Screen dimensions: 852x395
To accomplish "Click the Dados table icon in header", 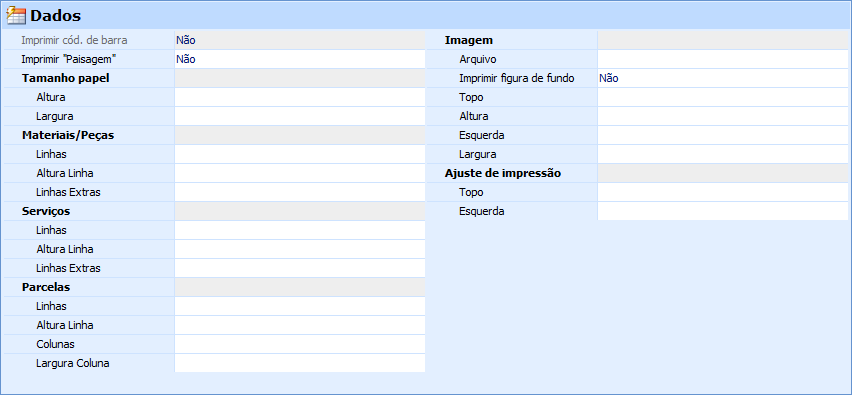I will tap(16, 16).
